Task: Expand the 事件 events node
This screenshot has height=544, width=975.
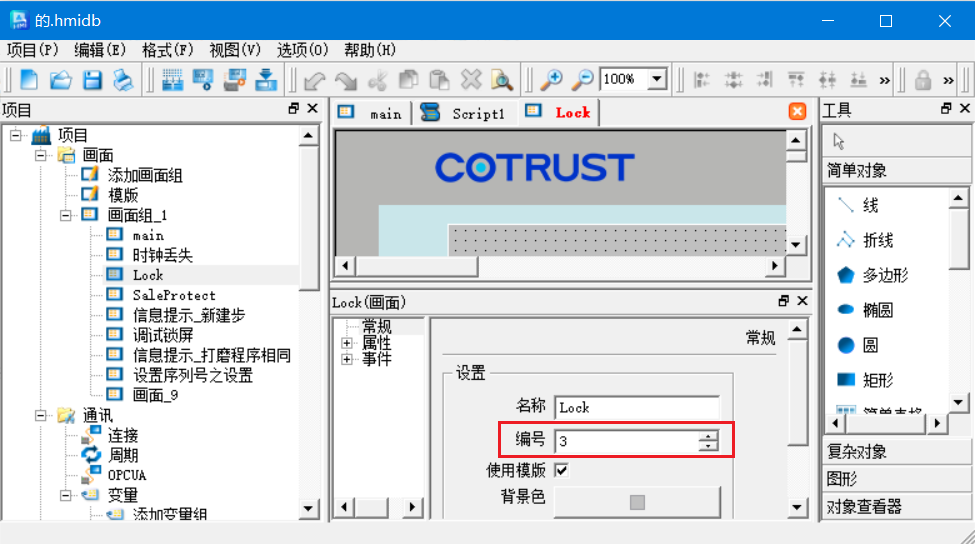Action: (x=347, y=359)
